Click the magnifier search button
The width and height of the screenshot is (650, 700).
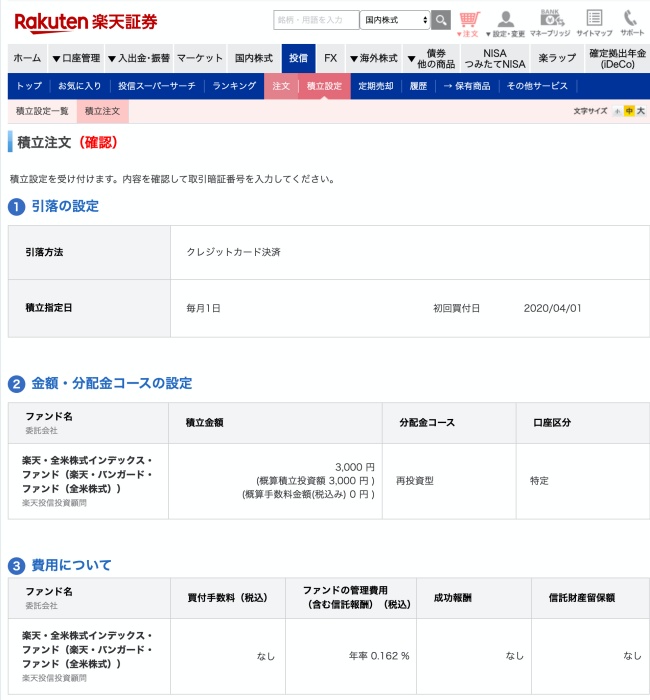click(x=441, y=20)
